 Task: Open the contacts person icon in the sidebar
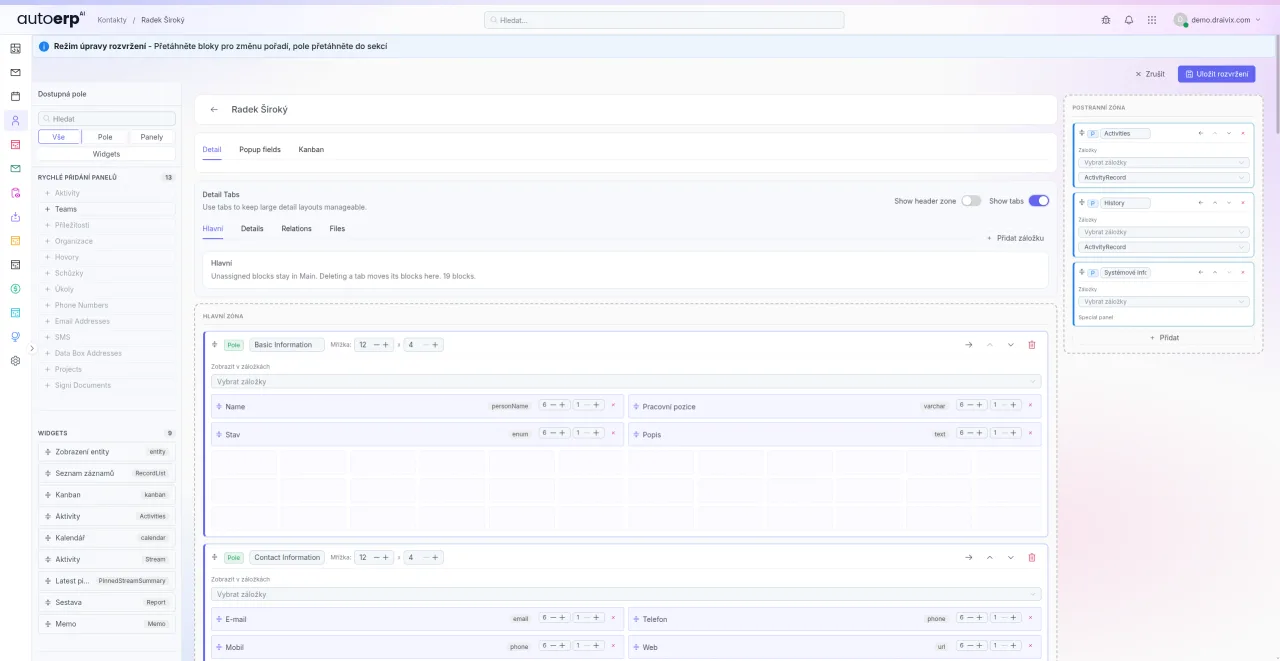(x=14, y=121)
